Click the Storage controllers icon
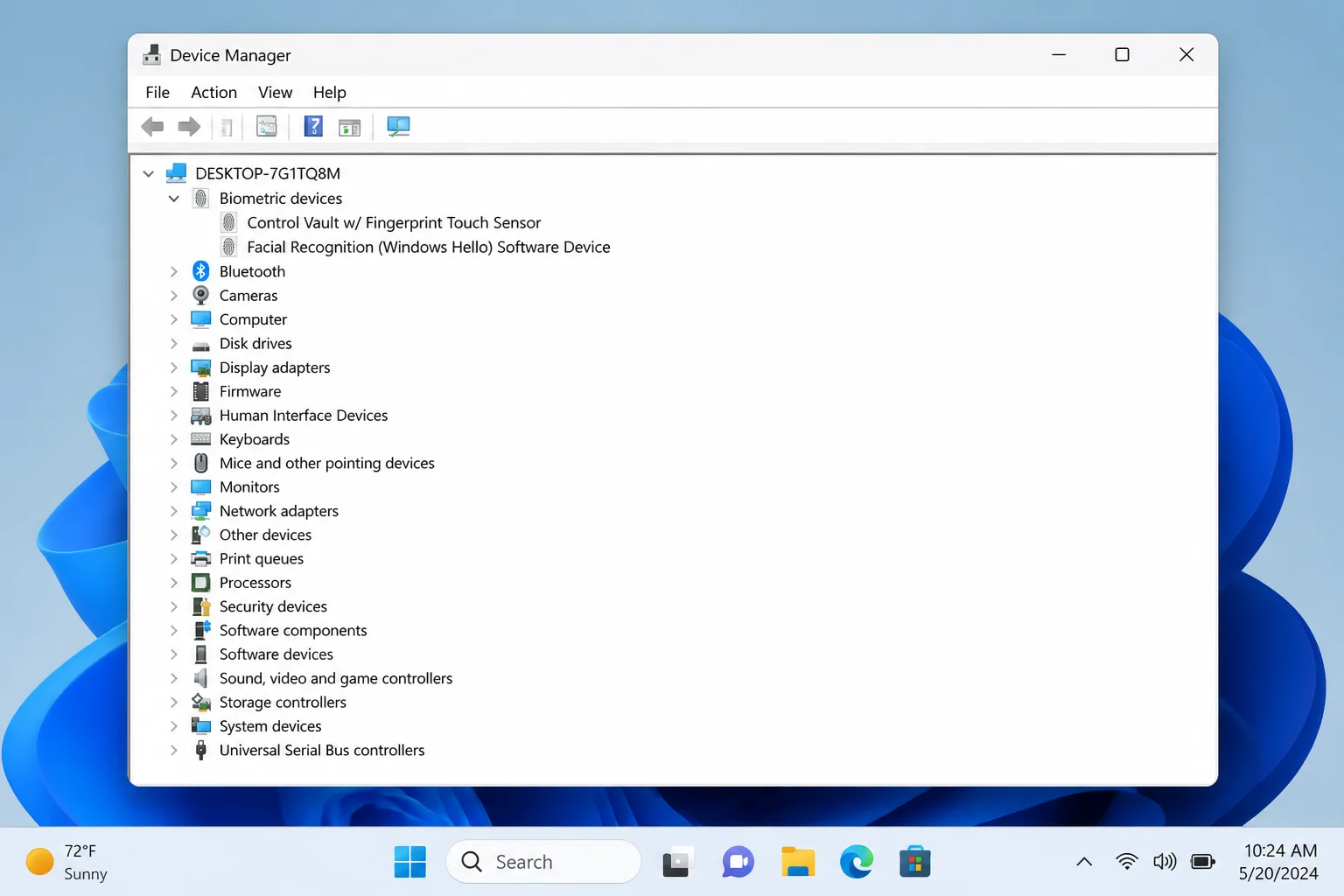The height and width of the screenshot is (896, 1344). click(x=201, y=702)
